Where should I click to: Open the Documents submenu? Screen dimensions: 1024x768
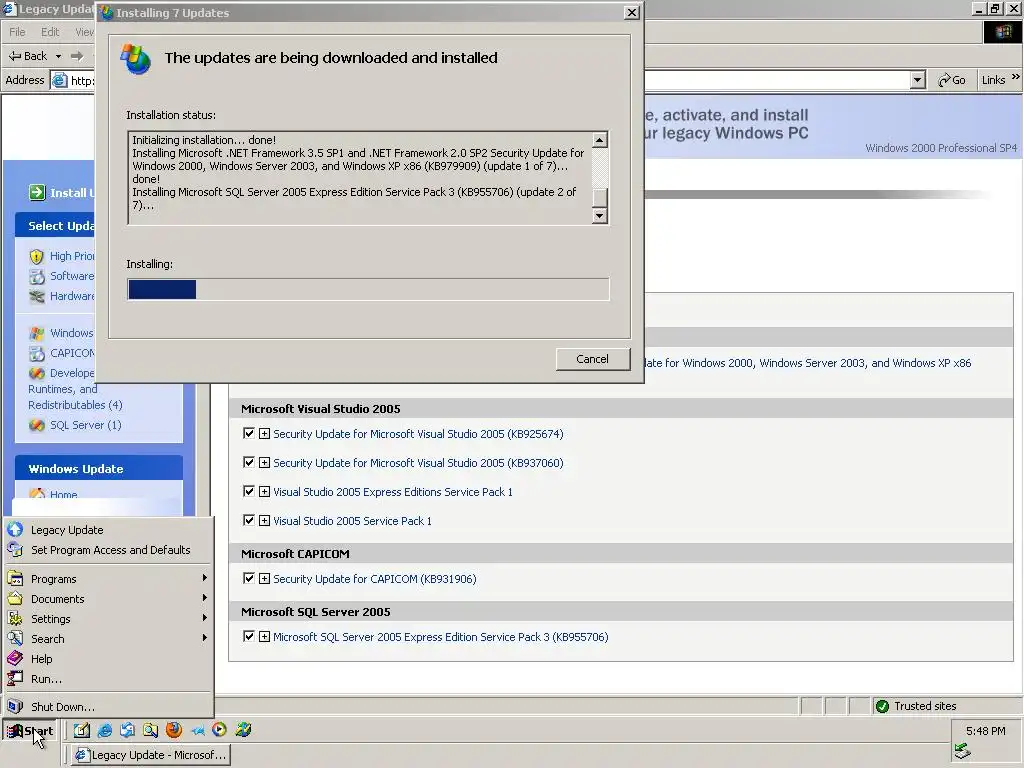(108, 599)
